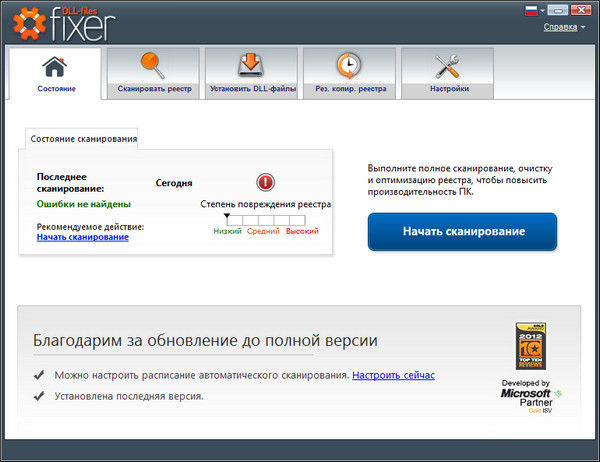Click the Степень повреждения реестра label

coord(266,204)
